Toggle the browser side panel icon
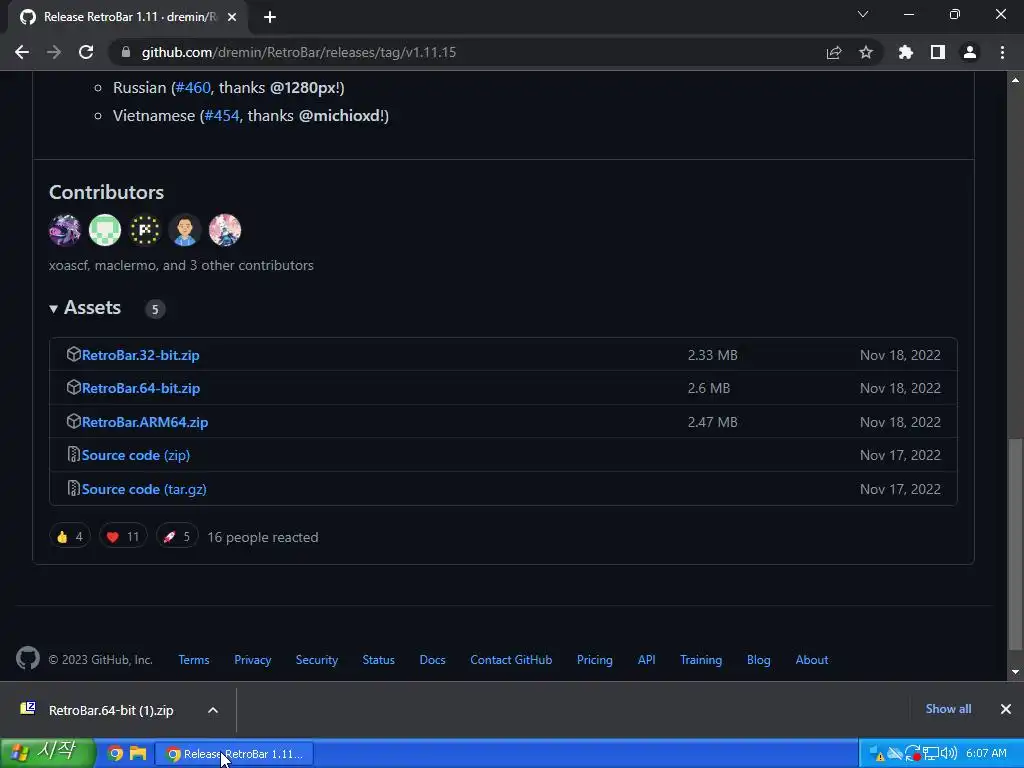The width and height of the screenshot is (1024, 768). [x=938, y=52]
